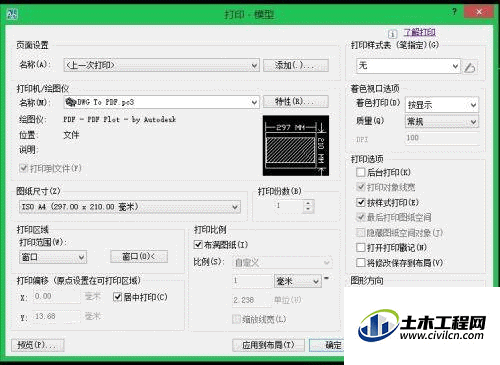Open the 着色打印 按显示 dropdown
This screenshot has height=365, width=500.
(442, 105)
